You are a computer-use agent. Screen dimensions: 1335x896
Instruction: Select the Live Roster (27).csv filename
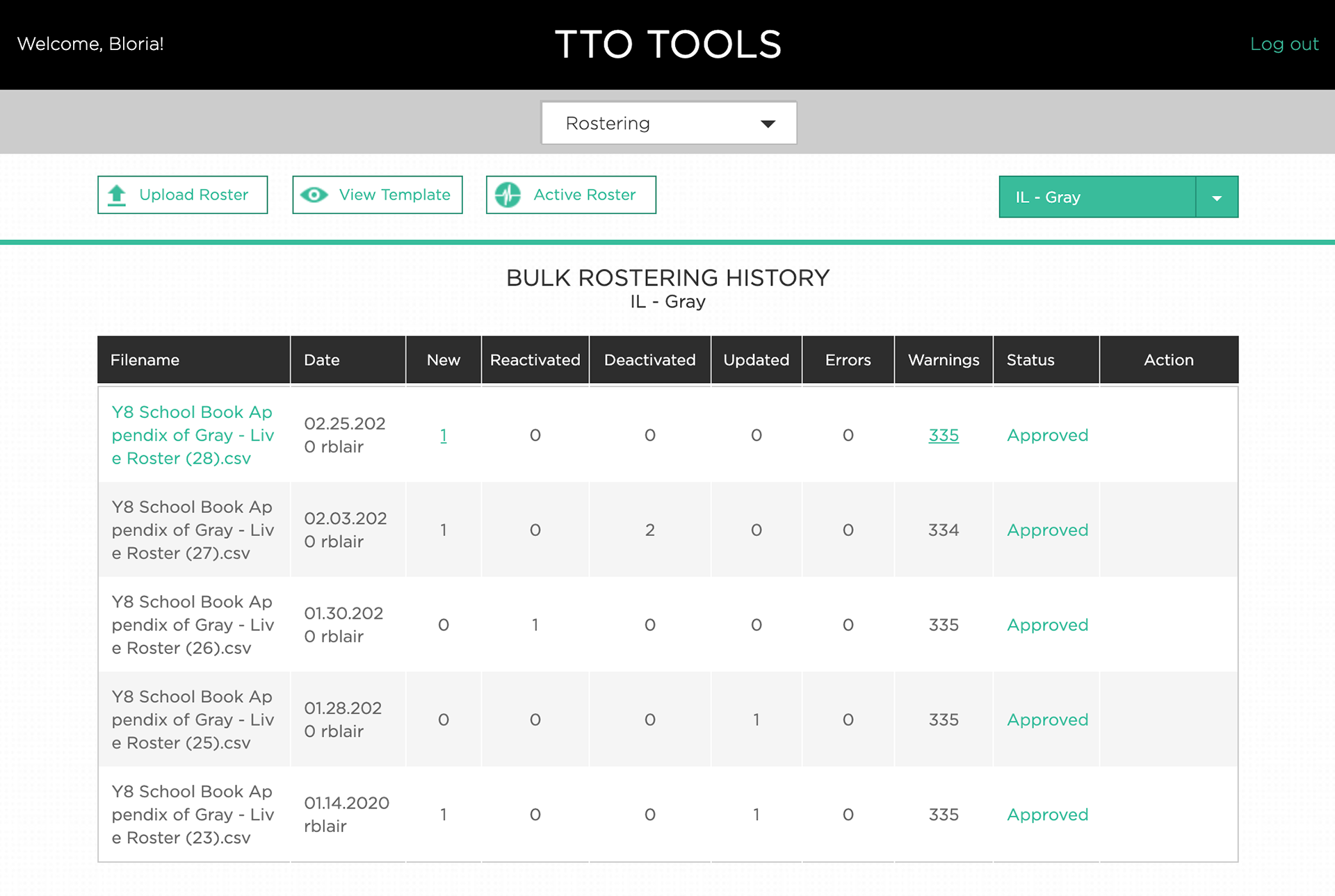193,530
